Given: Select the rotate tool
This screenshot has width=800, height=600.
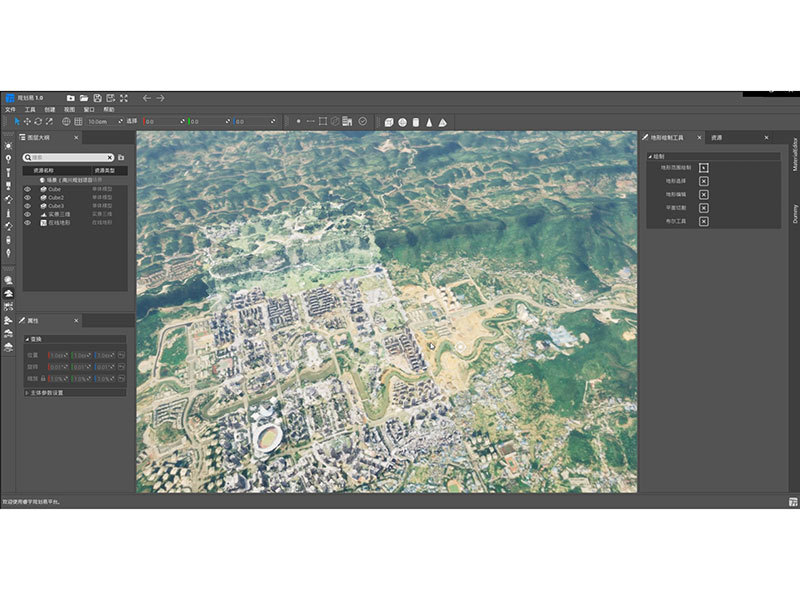Looking at the screenshot, I should [x=38, y=121].
